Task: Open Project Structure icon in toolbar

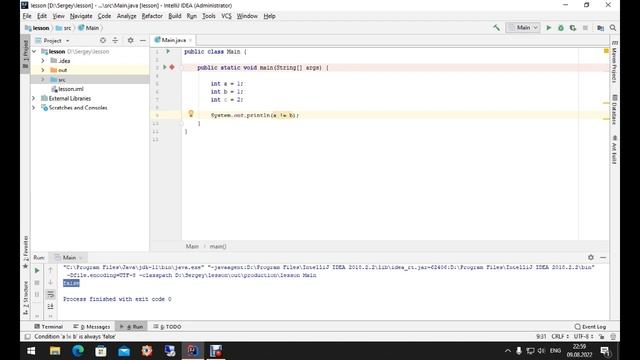Action: click(x=600, y=28)
